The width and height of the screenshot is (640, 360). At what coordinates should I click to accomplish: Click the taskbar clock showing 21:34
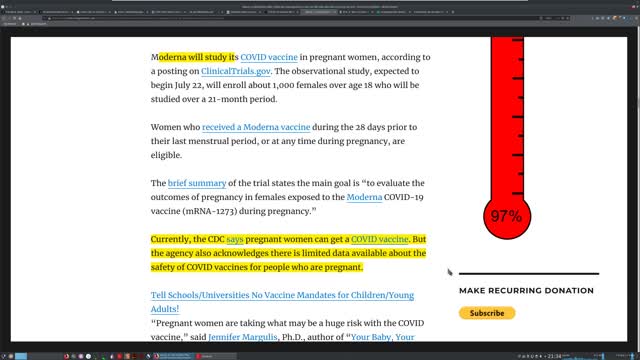pyautogui.click(x=554, y=356)
